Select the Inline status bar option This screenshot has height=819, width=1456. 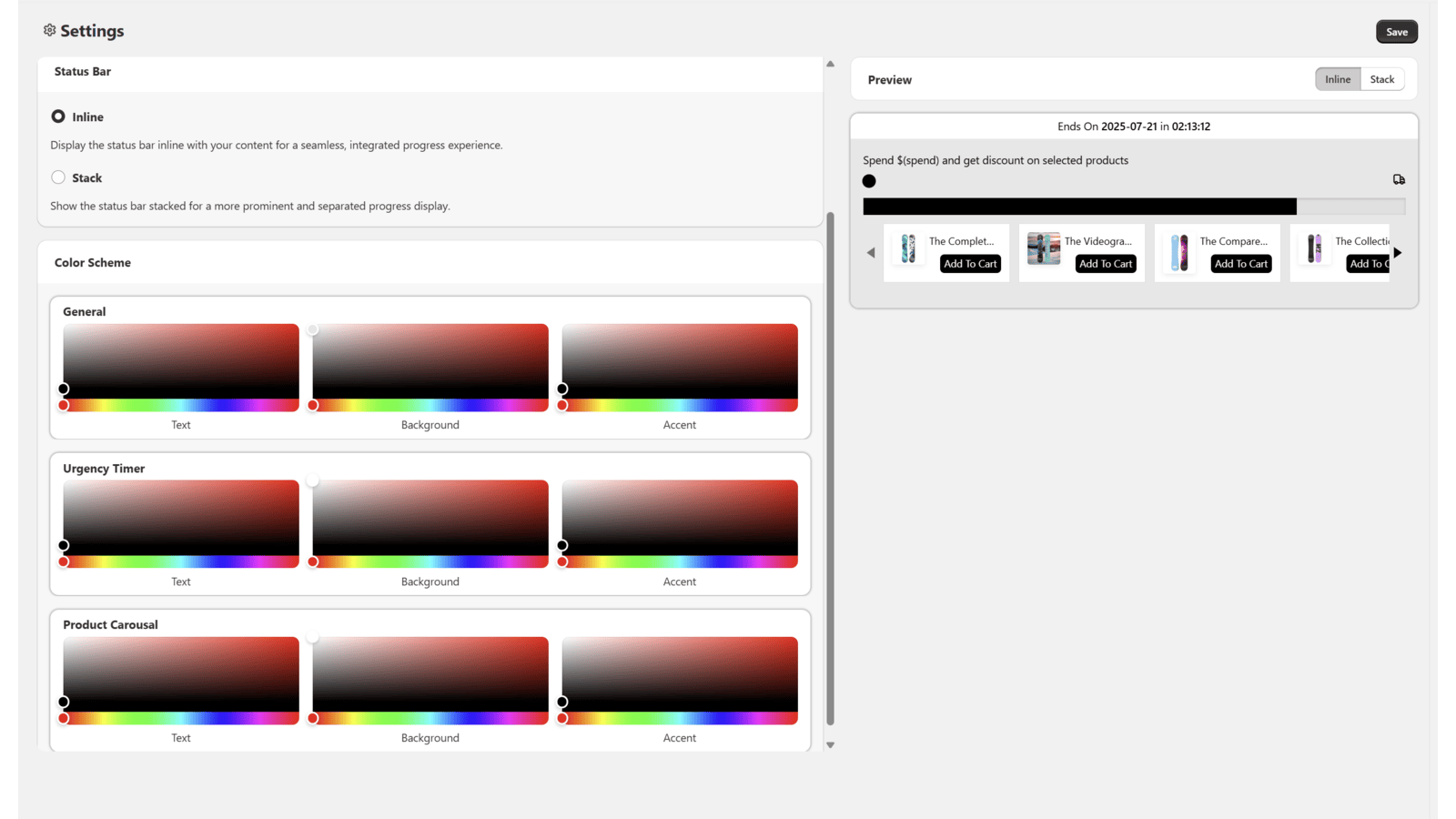(x=58, y=116)
